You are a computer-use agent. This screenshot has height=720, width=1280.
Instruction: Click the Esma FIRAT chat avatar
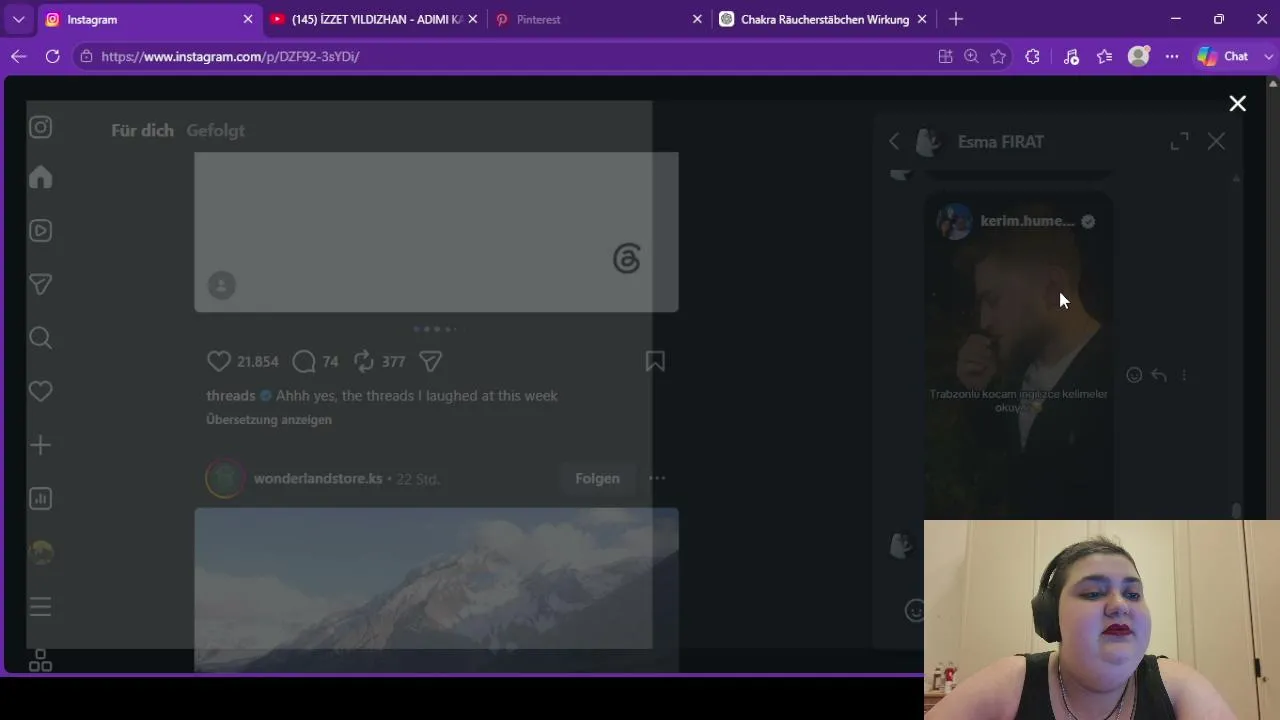tap(929, 142)
